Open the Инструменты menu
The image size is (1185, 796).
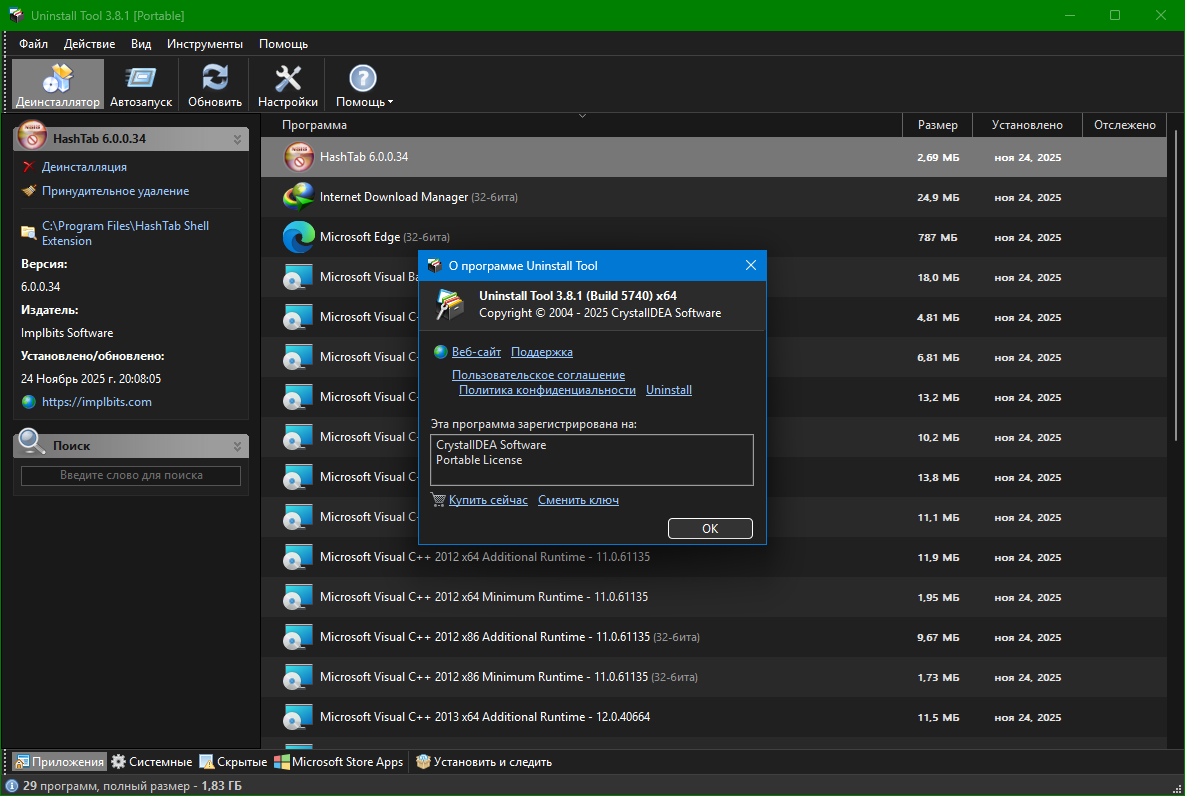click(204, 44)
